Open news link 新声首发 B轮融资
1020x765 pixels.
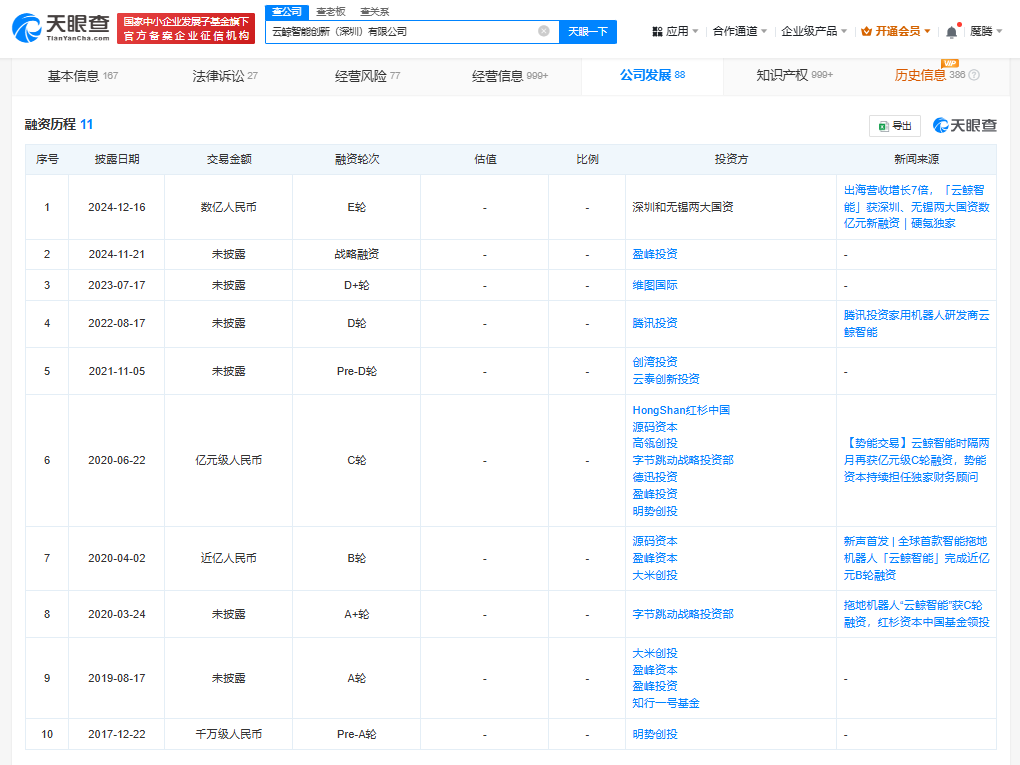[917, 558]
